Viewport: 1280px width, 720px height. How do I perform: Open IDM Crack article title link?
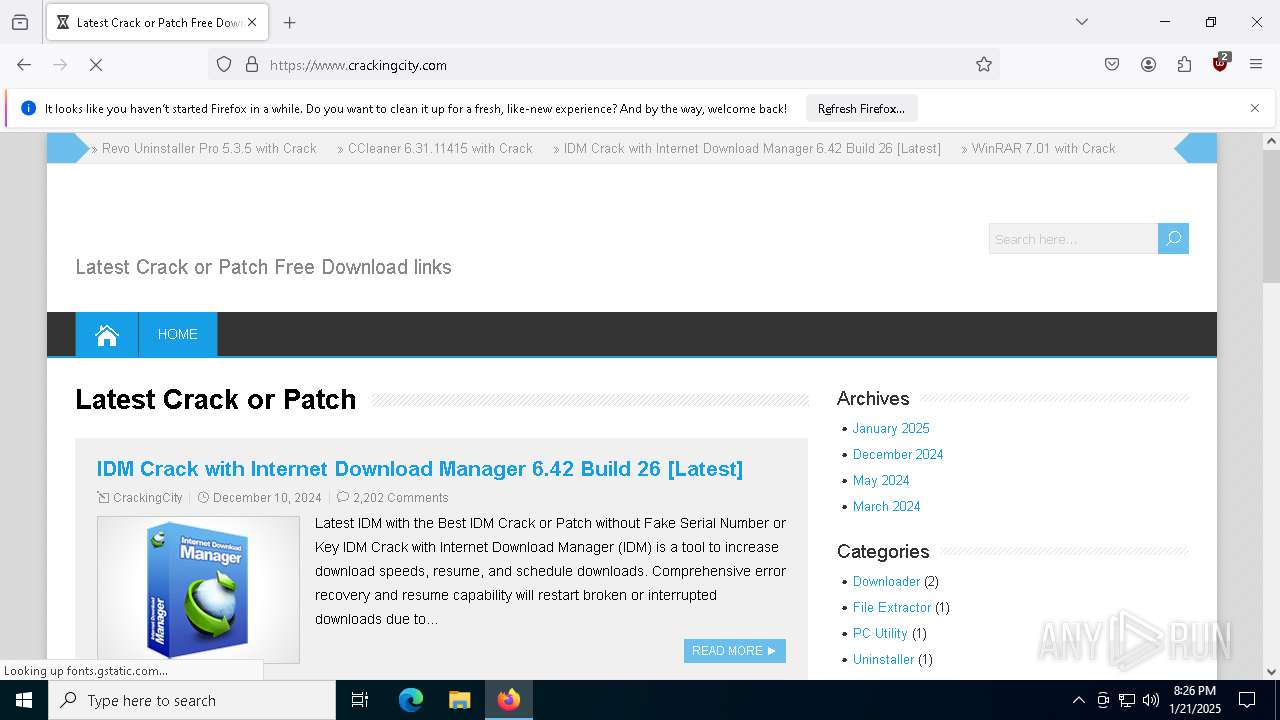coord(420,468)
